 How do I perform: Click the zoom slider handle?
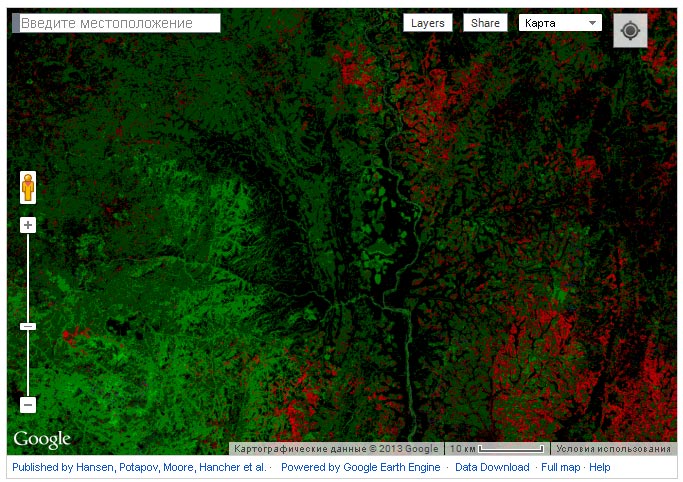(28, 326)
